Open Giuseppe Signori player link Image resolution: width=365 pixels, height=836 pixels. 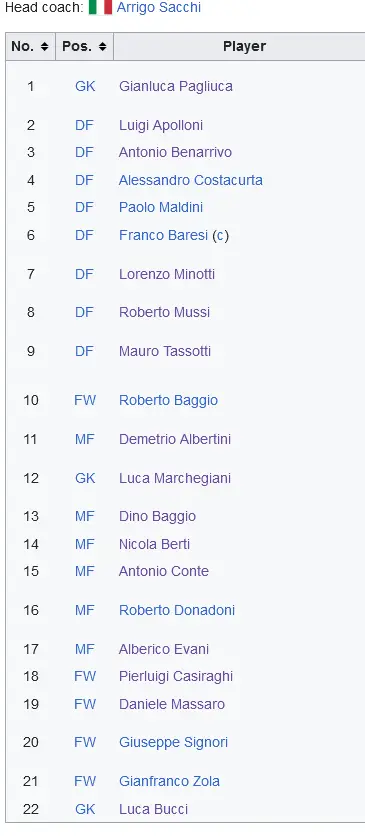(x=173, y=743)
